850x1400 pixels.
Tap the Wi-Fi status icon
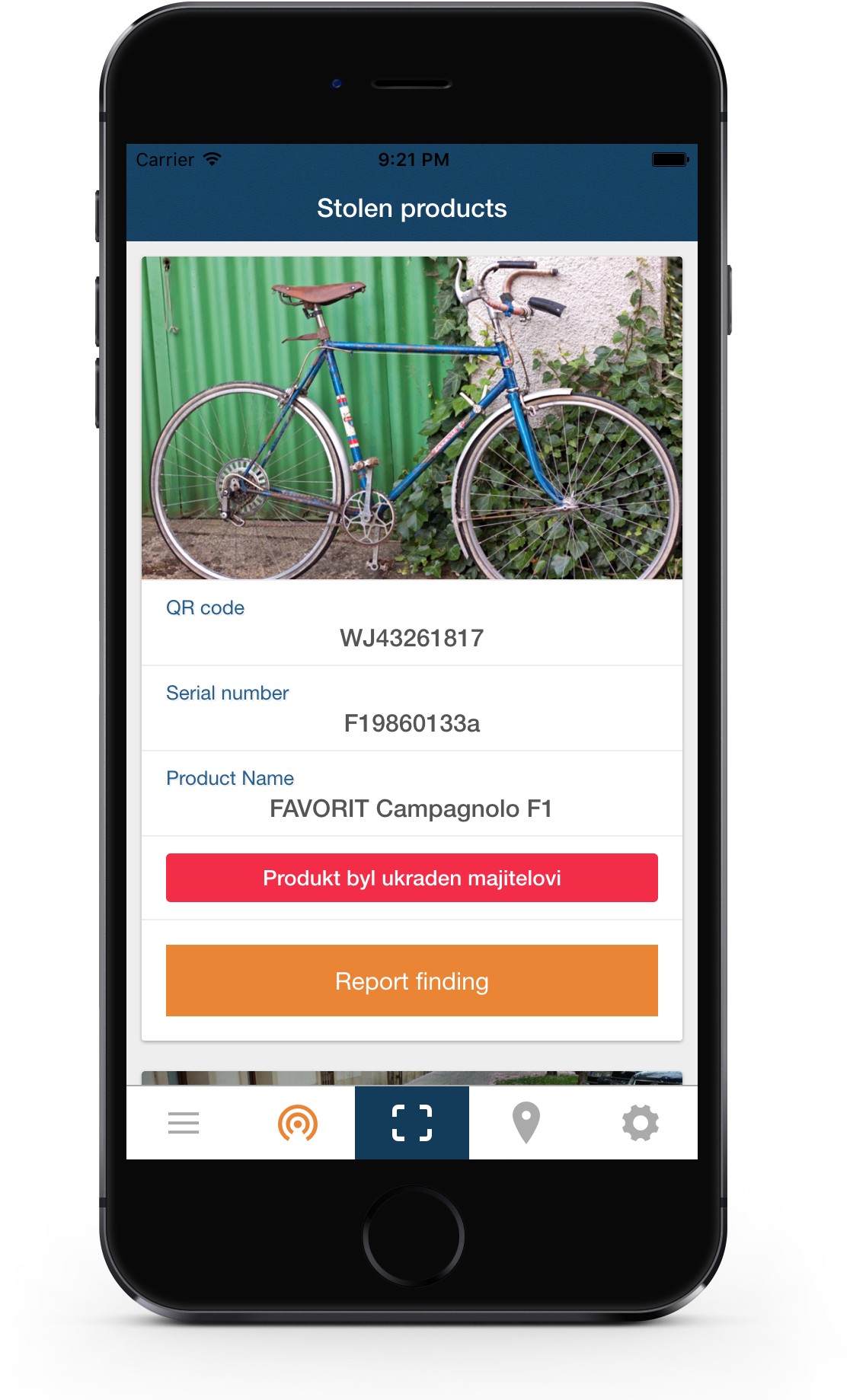point(212,159)
